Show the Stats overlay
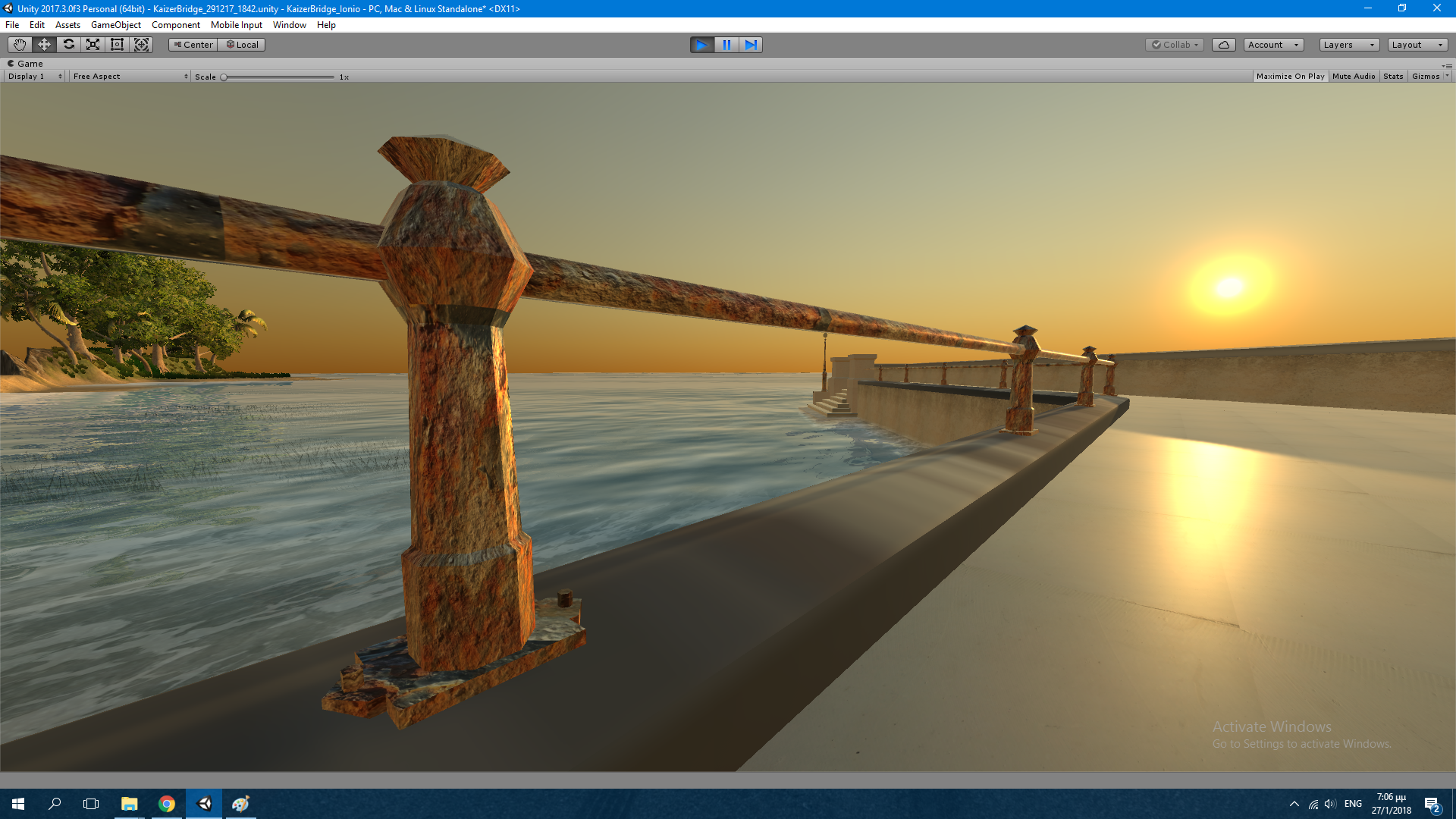Screen dimensions: 1456x819 [1393, 77]
